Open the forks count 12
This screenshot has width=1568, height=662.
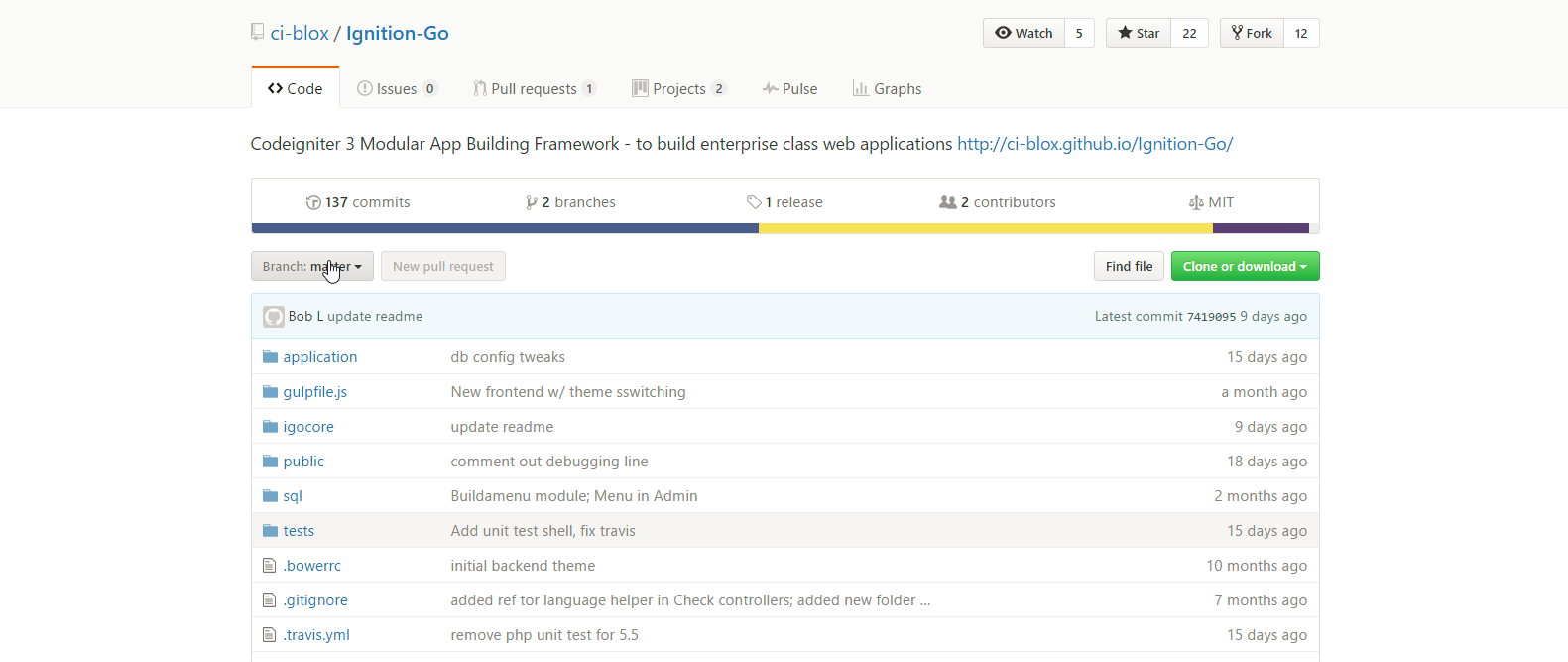coord(1301,33)
